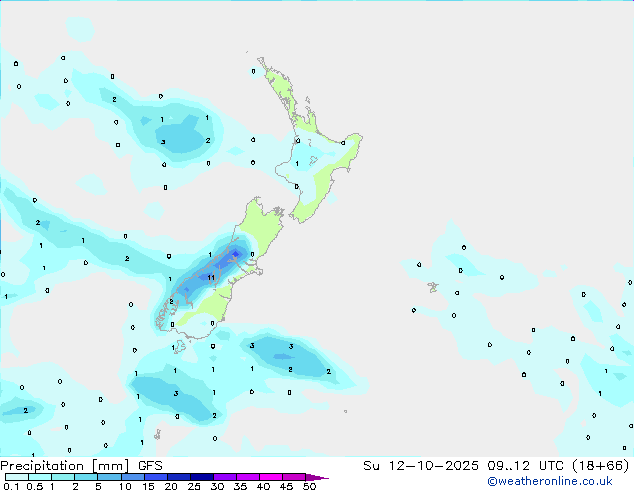The width and height of the screenshot is (634, 490).
Task: Click the legend scale label '0.1'
Action: 11,486
